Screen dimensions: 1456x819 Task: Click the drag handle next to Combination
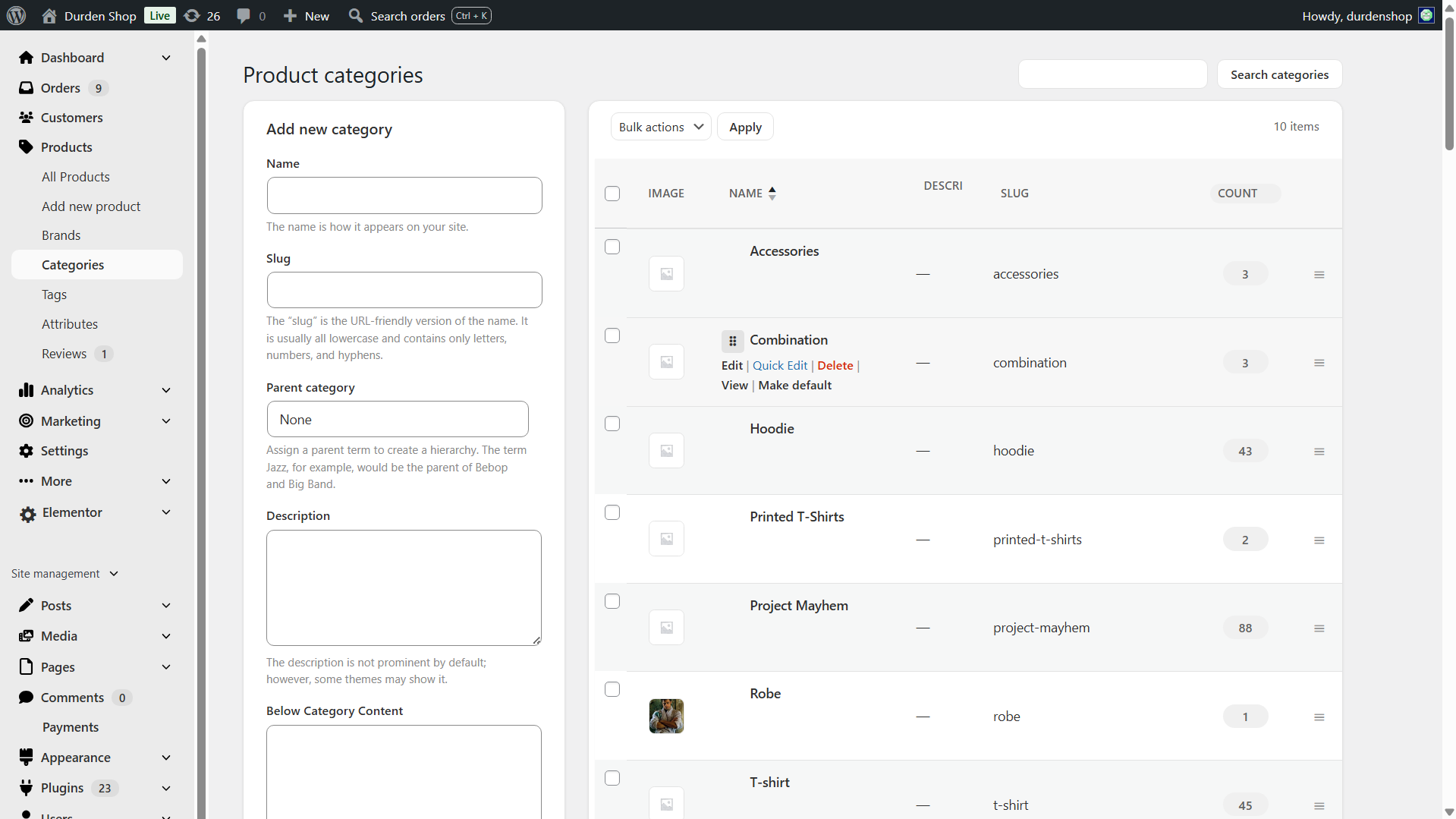point(732,341)
